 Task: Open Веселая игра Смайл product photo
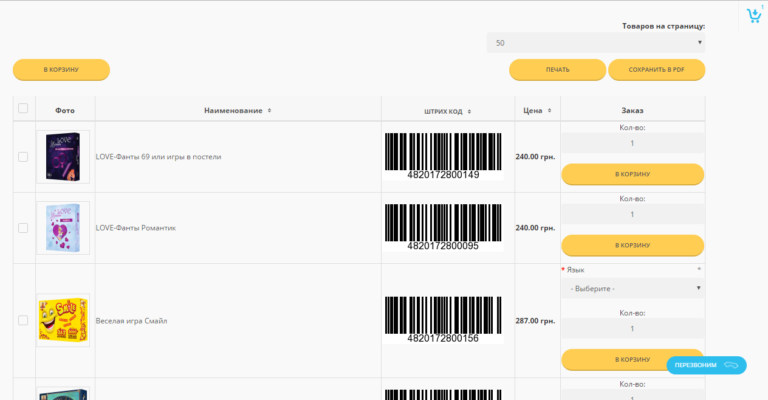click(63, 320)
